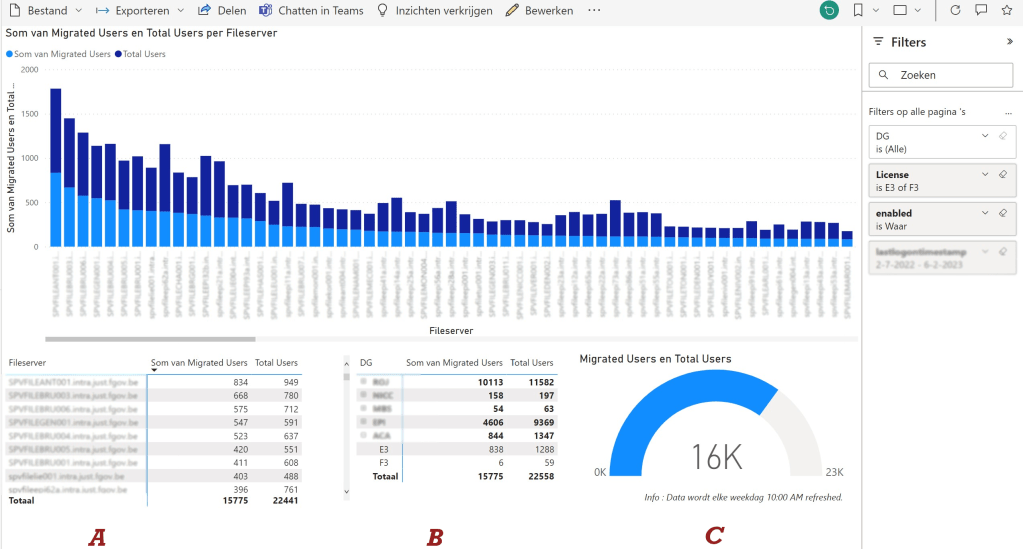
Task: Clear the License filter with eraser
Action: [1003, 174]
